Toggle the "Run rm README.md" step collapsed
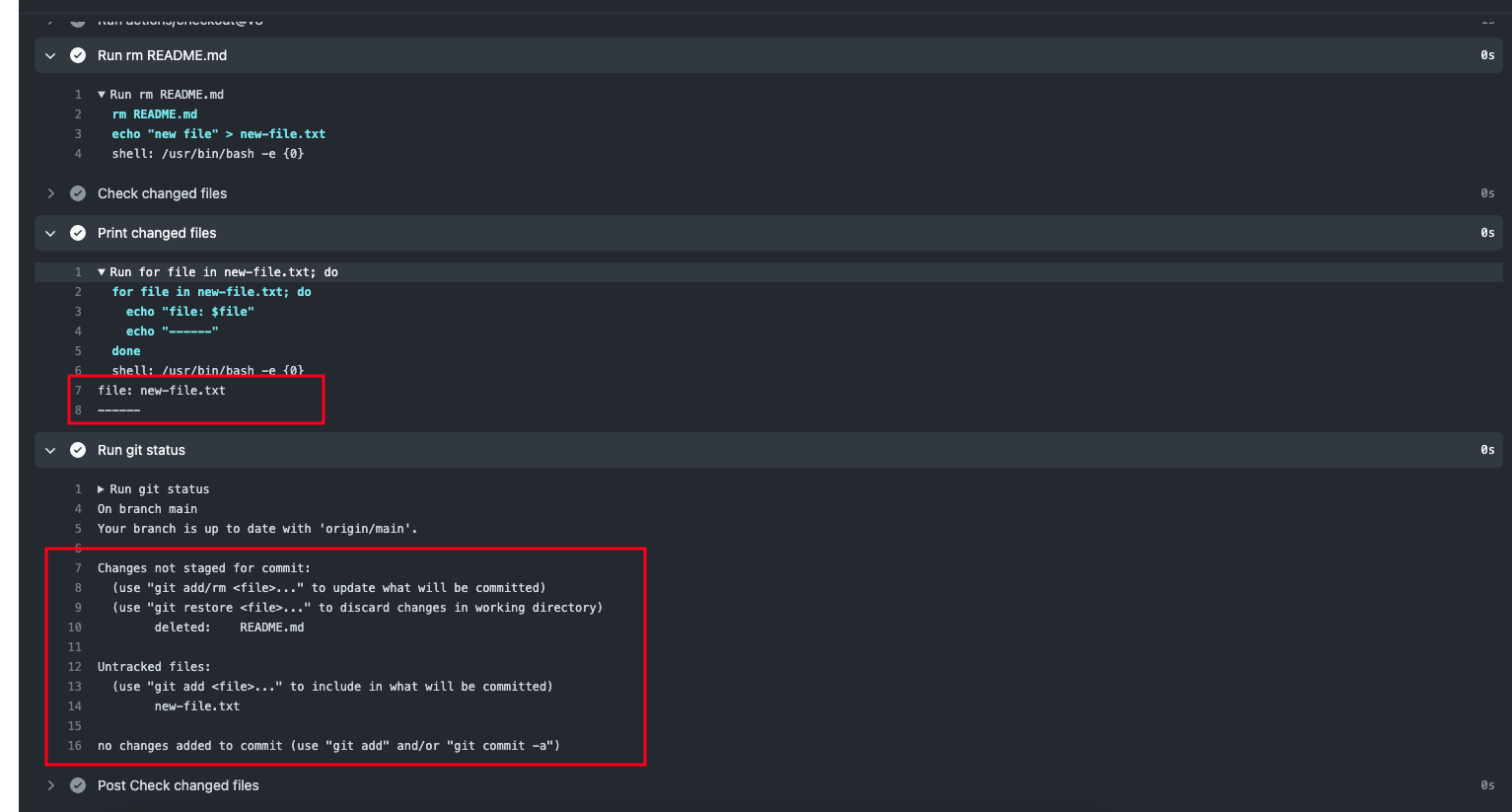This screenshot has height=812, width=1512. (x=50, y=55)
